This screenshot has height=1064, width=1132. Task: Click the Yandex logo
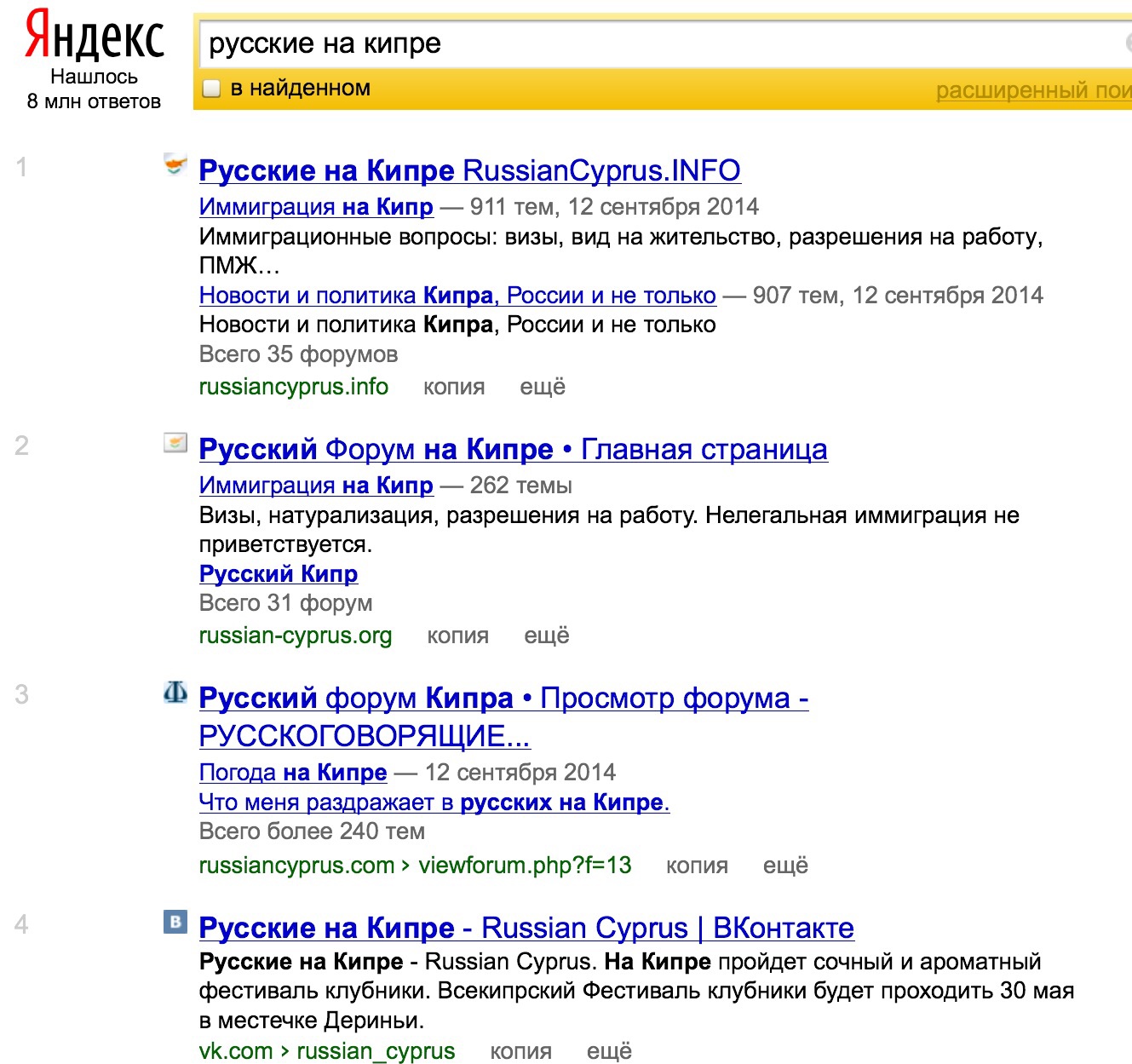coord(94,36)
